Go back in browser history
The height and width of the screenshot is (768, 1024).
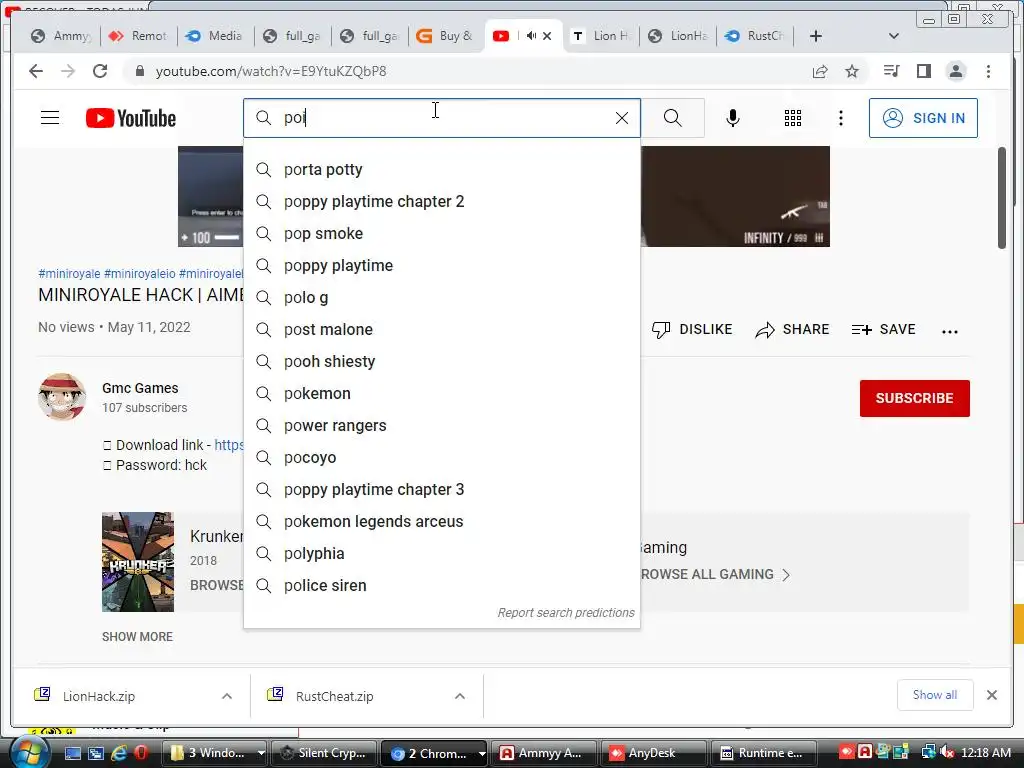36,71
